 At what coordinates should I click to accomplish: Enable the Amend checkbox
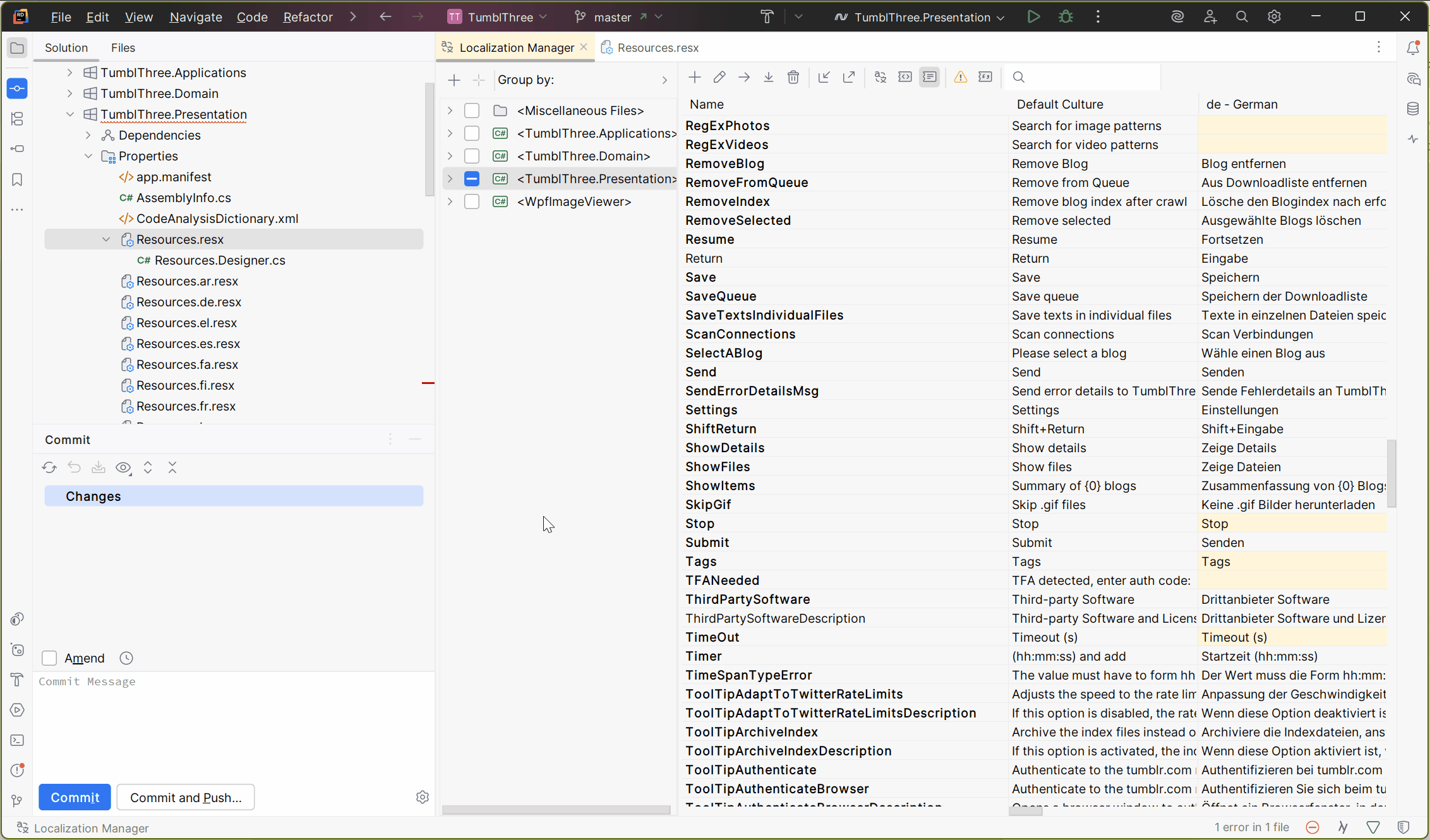[49, 658]
